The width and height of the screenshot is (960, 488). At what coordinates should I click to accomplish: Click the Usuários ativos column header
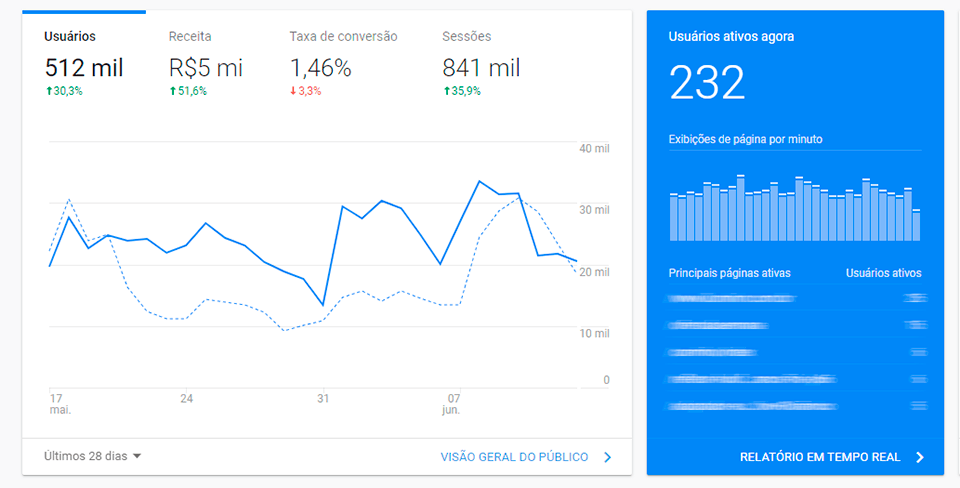pos(883,273)
